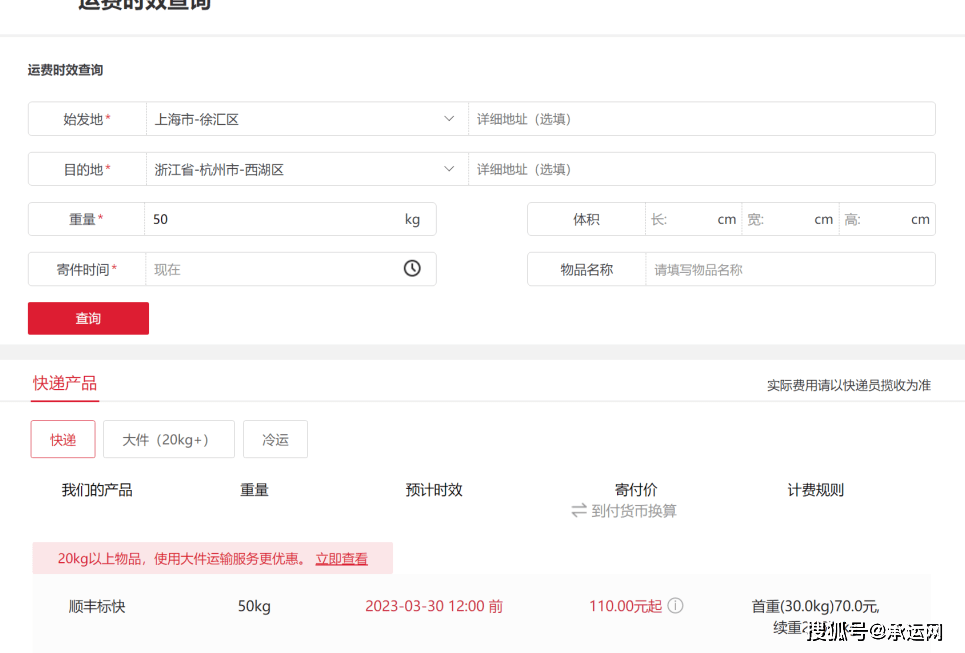Click 到付货币换算 conversion link
Image resolution: width=965 pixels, height=653 pixels.
click(x=634, y=511)
